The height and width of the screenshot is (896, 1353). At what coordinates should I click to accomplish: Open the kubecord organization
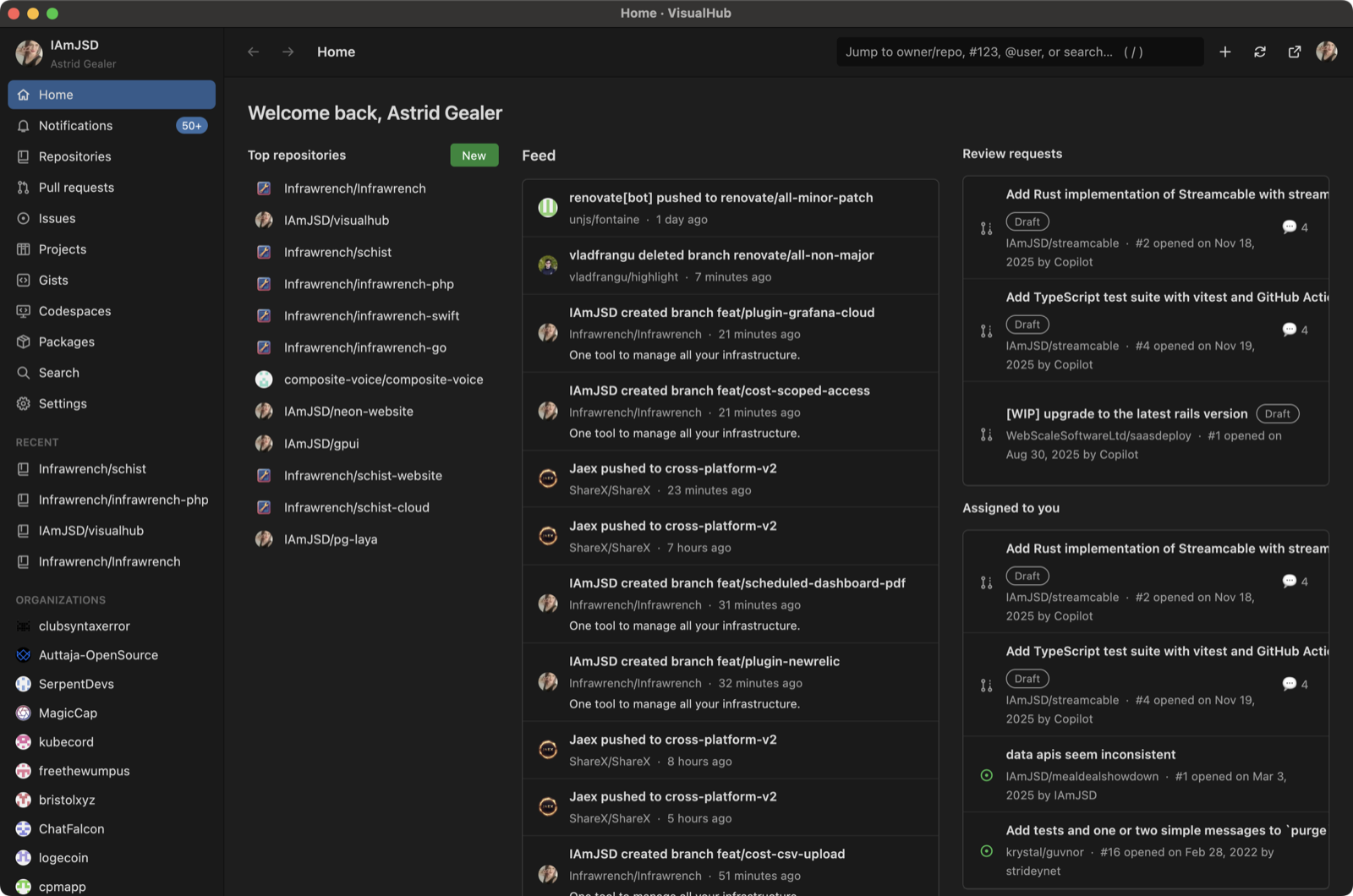point(112,742)
